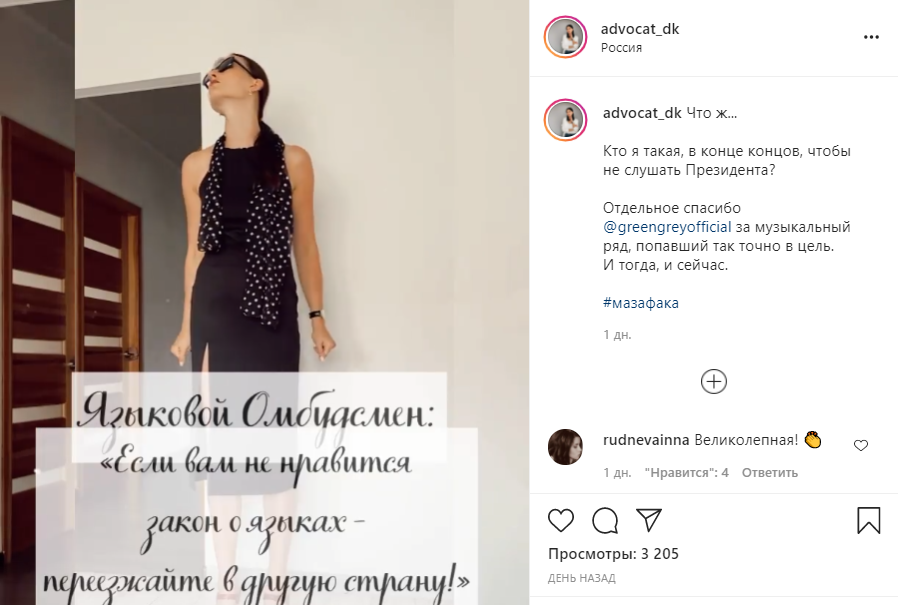Open advocat_dk profile picture in header
Image resolution: width=898 pixels, height=605 pixels.
[x=565, y=37]
